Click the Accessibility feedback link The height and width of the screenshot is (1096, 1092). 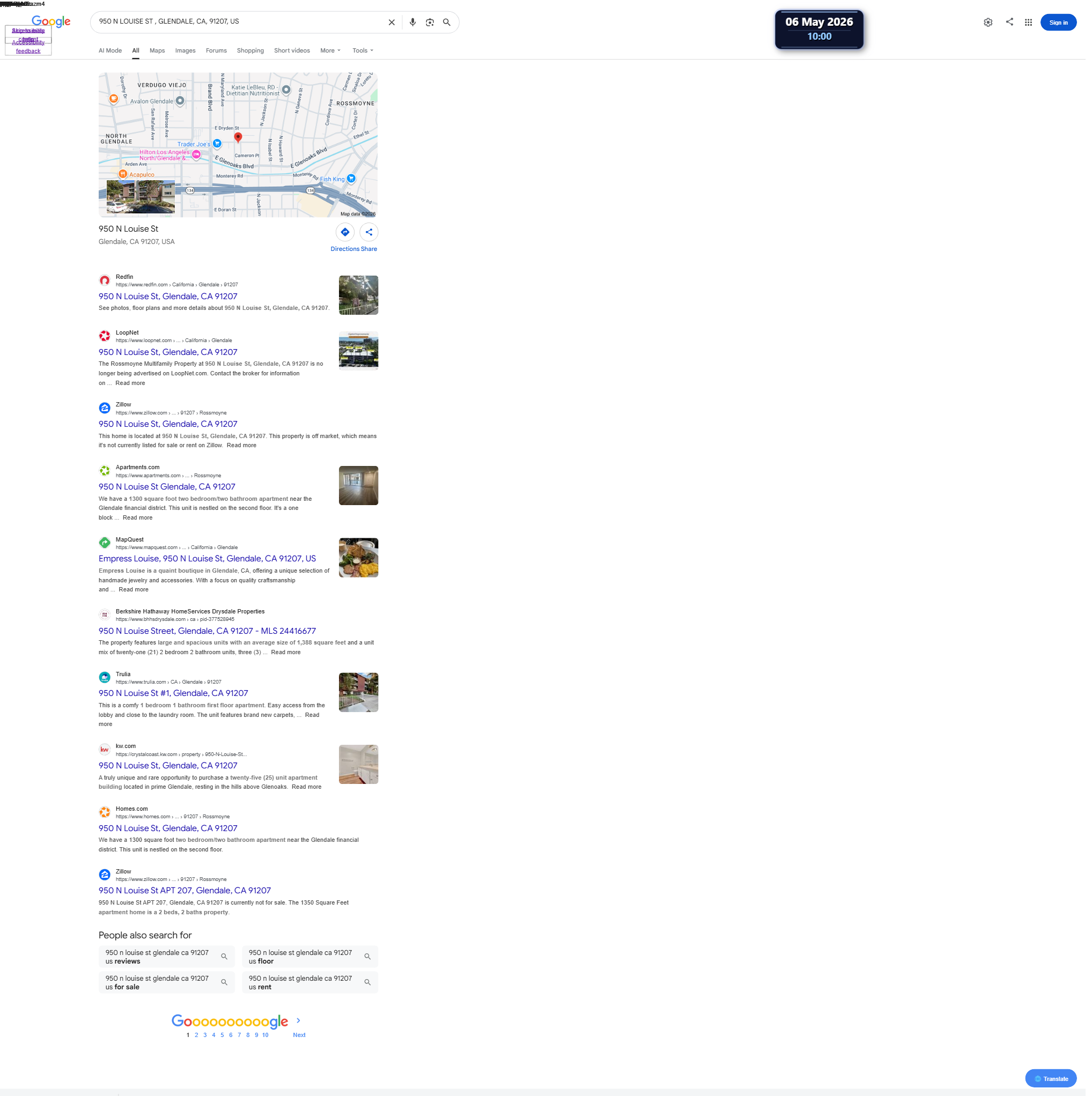28,47
